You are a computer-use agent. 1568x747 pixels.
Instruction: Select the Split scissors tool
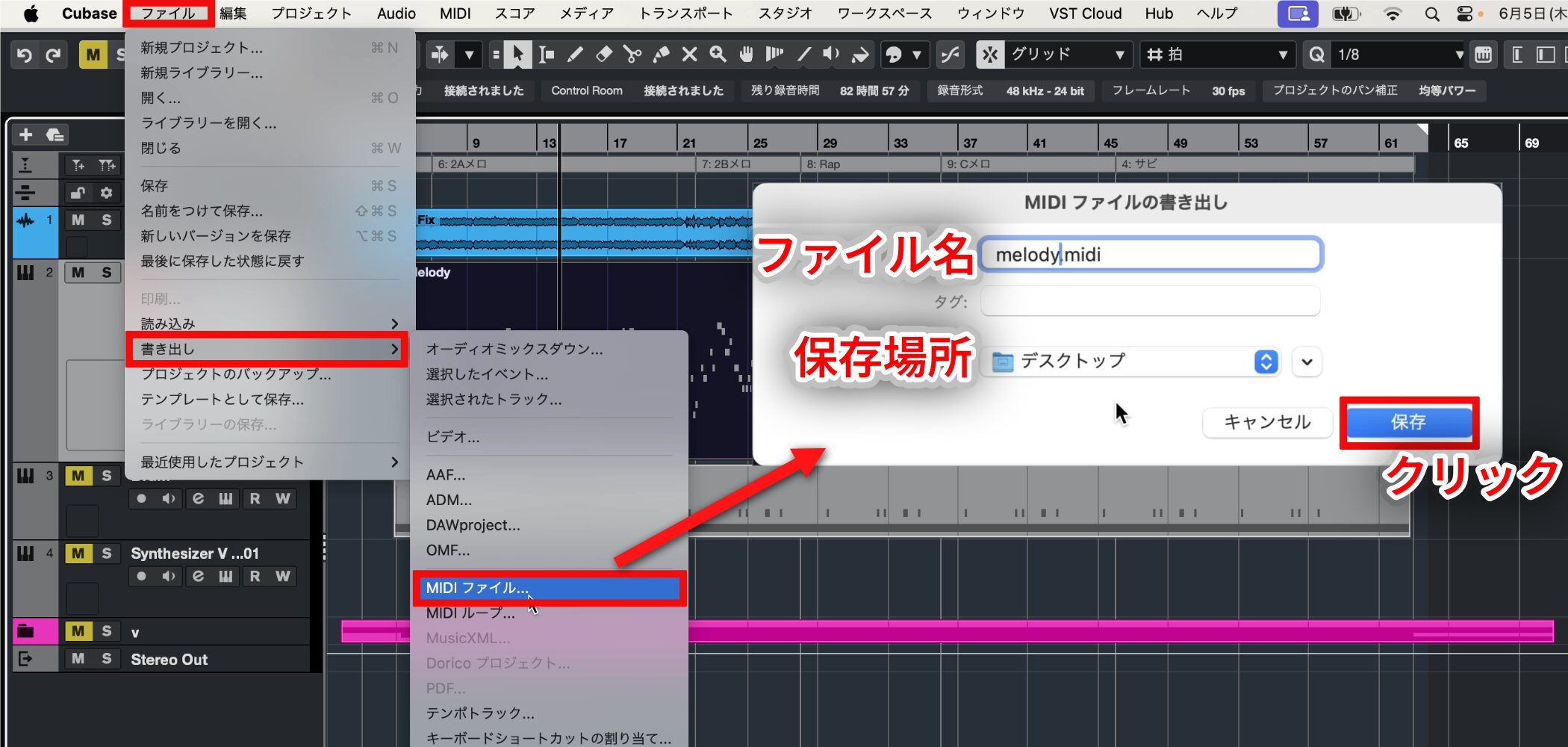[x=632, y=55]
